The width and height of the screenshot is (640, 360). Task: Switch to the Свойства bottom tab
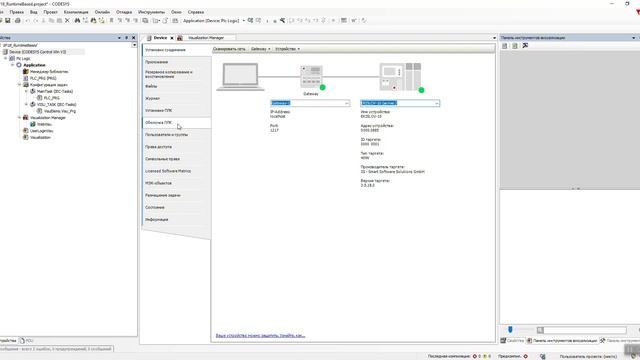(x=513, y=340)
